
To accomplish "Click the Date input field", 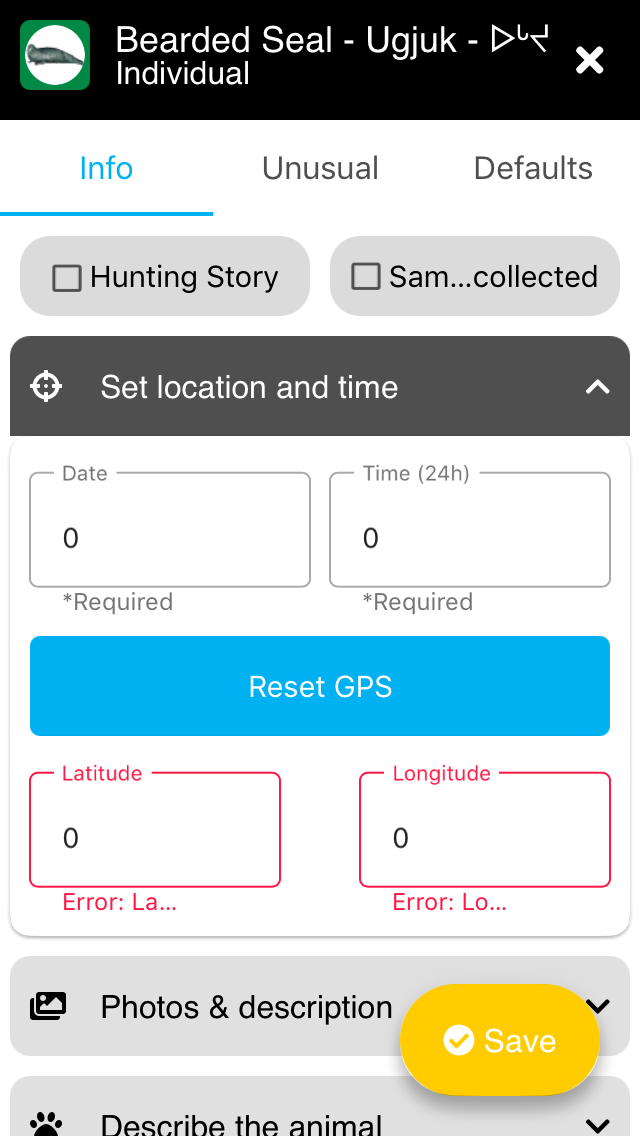I will click(x=170, y=538).
